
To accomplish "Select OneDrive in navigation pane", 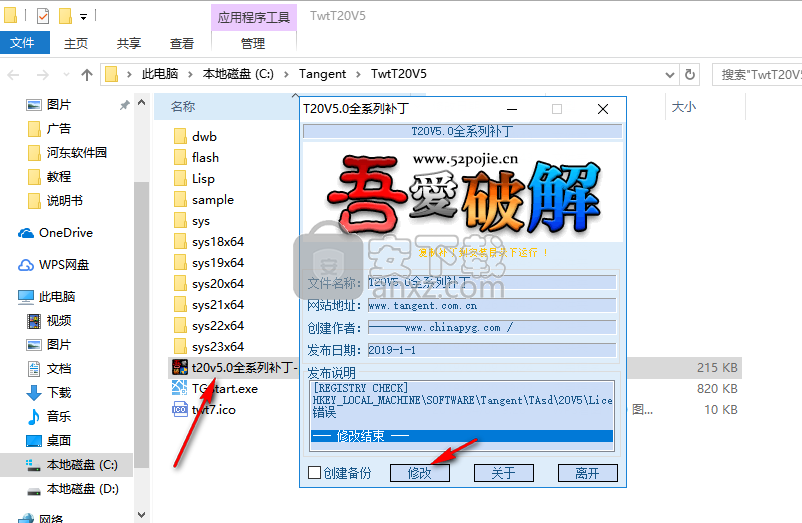I will coord(65,233).
